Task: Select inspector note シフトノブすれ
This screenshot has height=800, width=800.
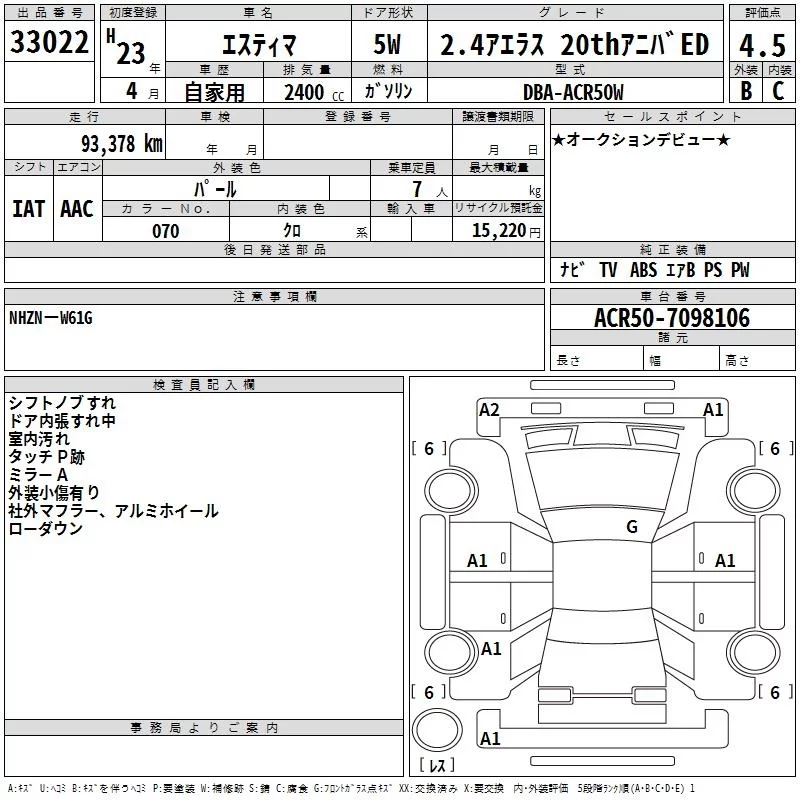Action: (62, 403)
